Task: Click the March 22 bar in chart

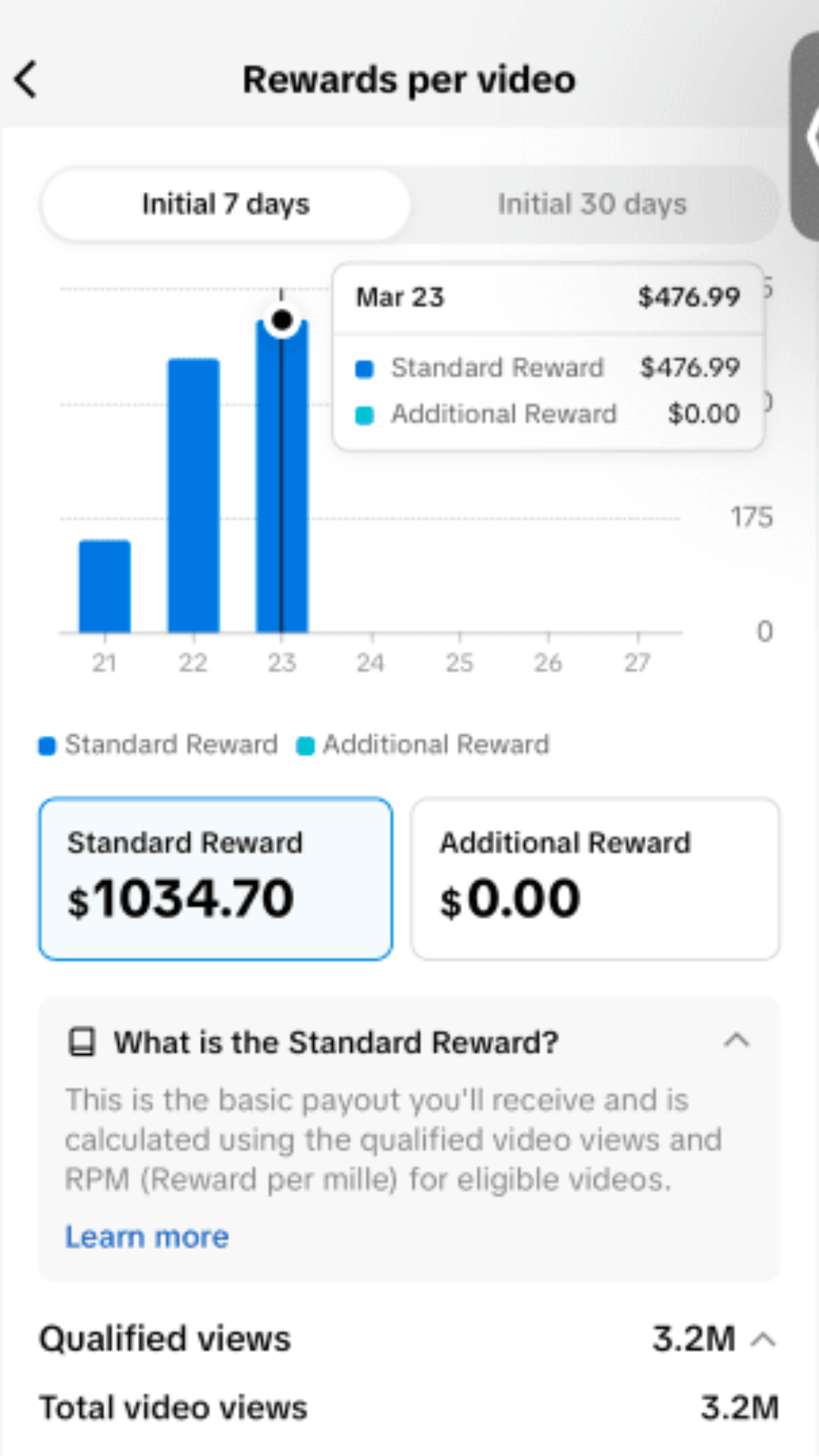Action: click(193, 495)
